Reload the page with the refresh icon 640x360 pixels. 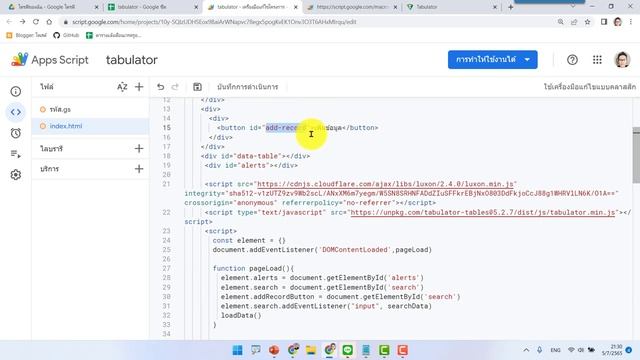[36, 22]
